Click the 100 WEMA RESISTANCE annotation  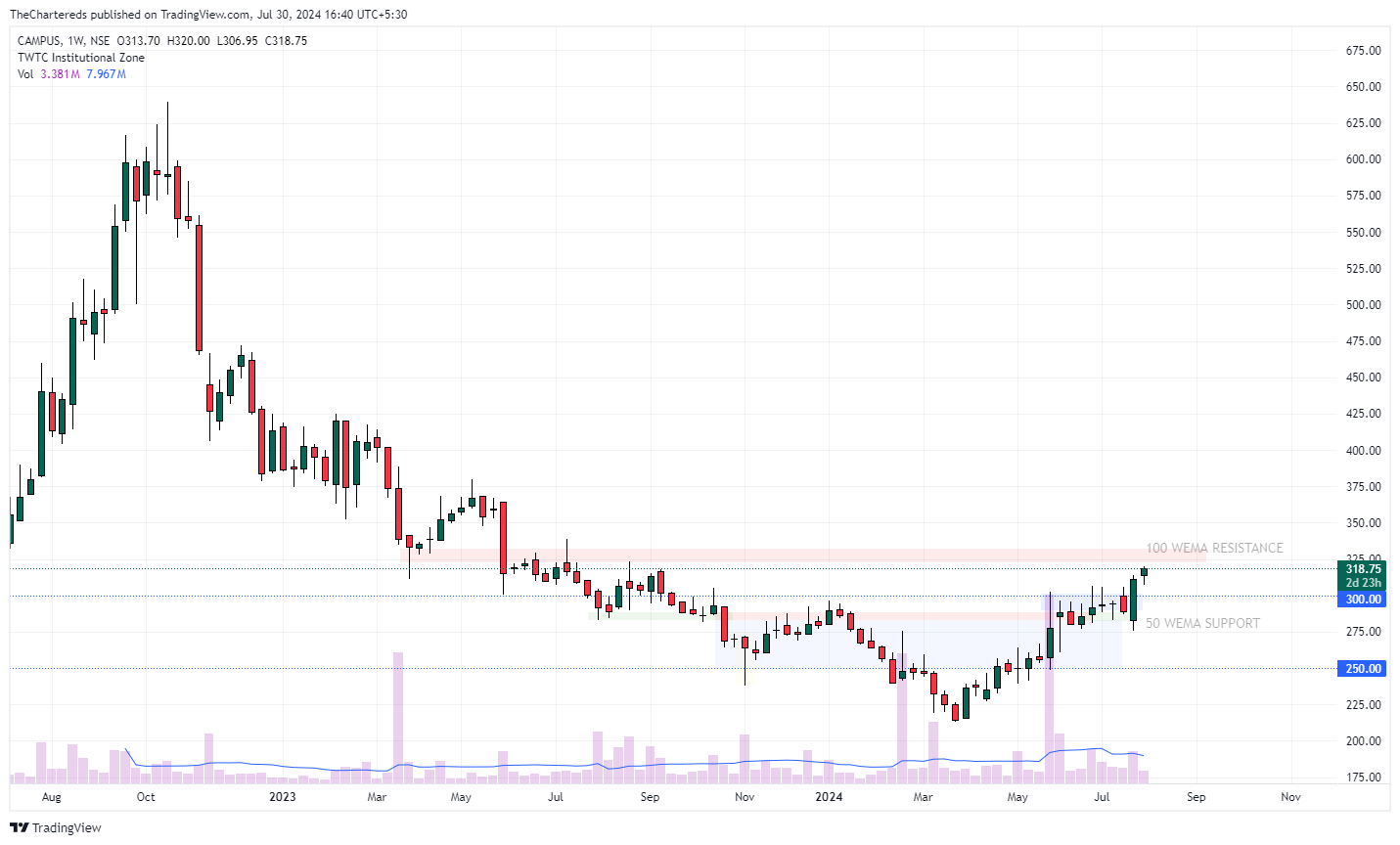pos(1214,549)
